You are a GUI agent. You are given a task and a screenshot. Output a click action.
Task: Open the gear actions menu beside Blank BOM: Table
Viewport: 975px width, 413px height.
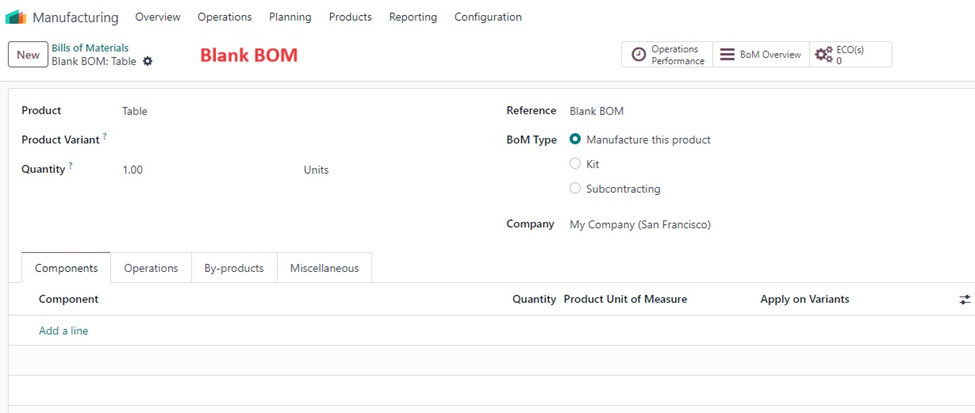point(147,62)
